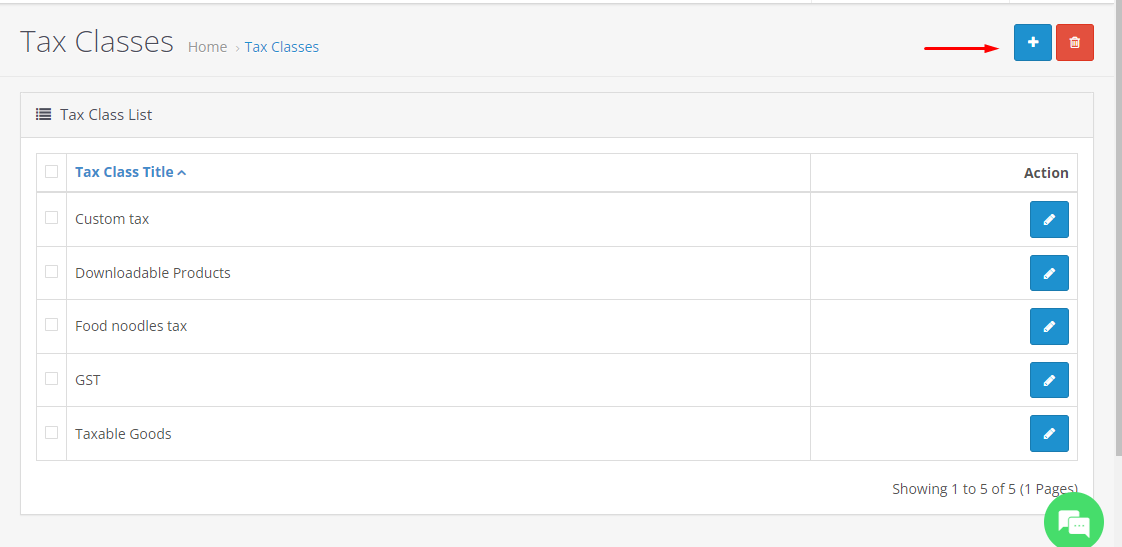
Task: Sort by Tax Class Title column
Action: [124, 172]
